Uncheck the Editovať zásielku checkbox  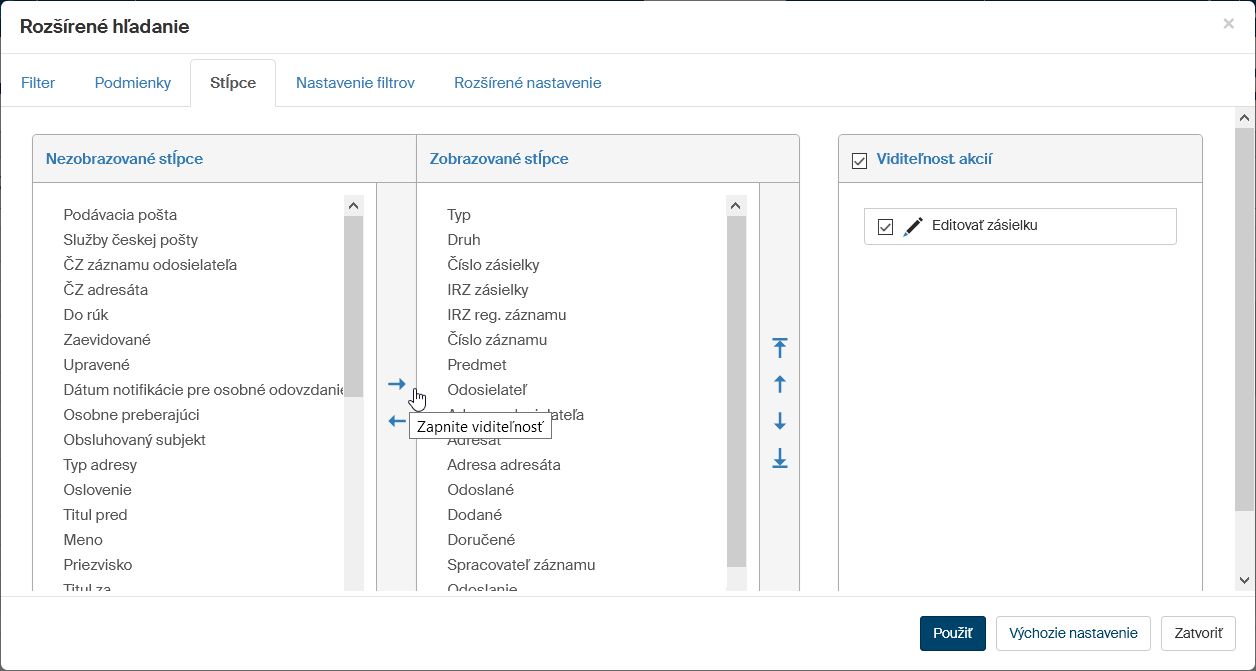pyautogui.click(x=884, y=227)
